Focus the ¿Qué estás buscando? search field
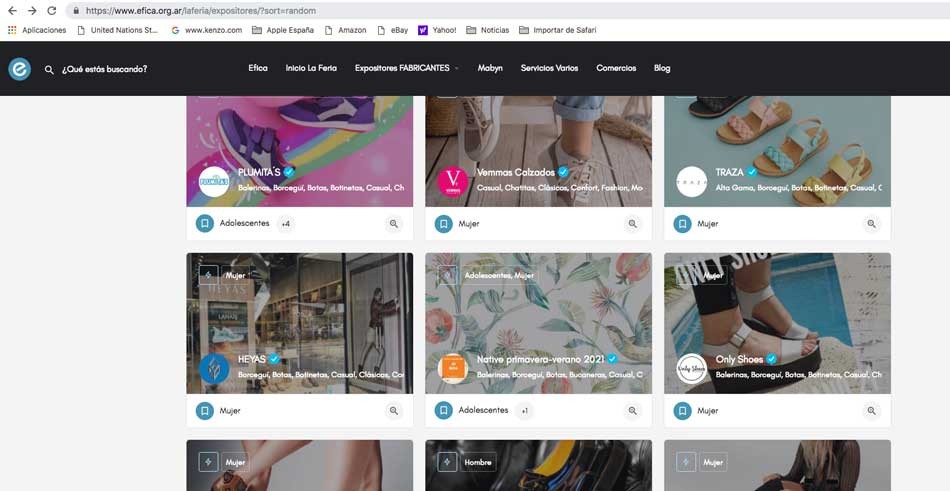950x491 pixels. point(104,69)
